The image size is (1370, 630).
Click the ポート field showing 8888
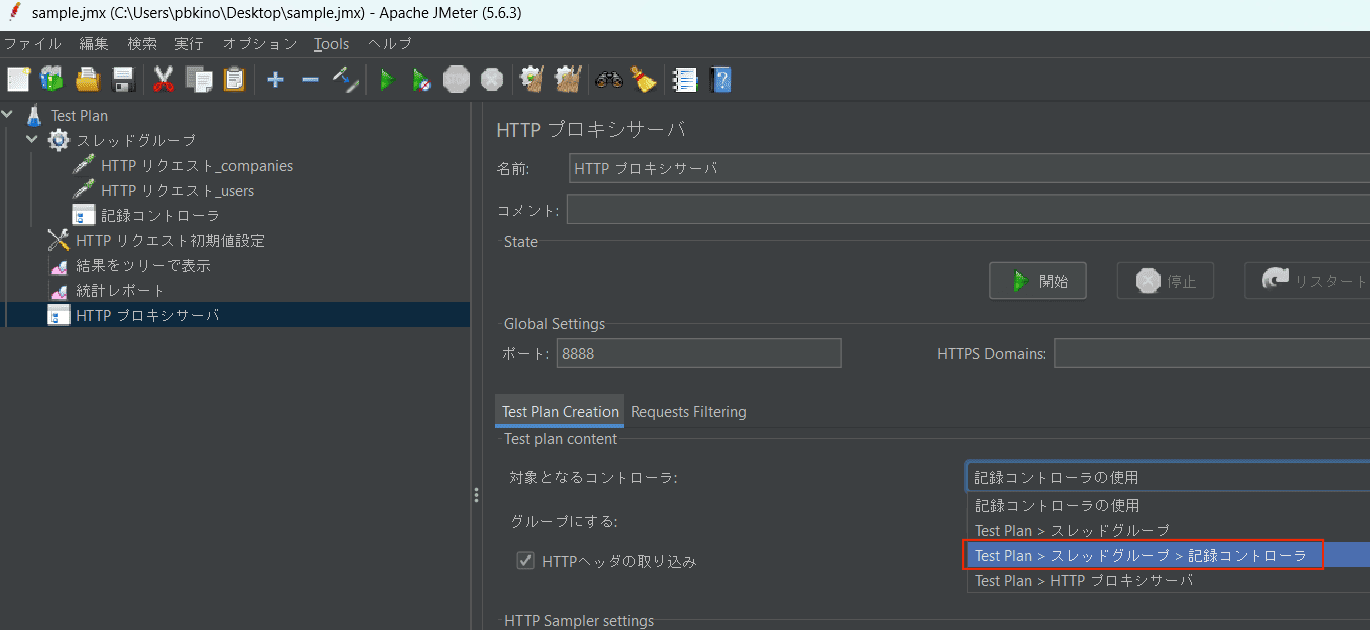click(x=699, y=353)
